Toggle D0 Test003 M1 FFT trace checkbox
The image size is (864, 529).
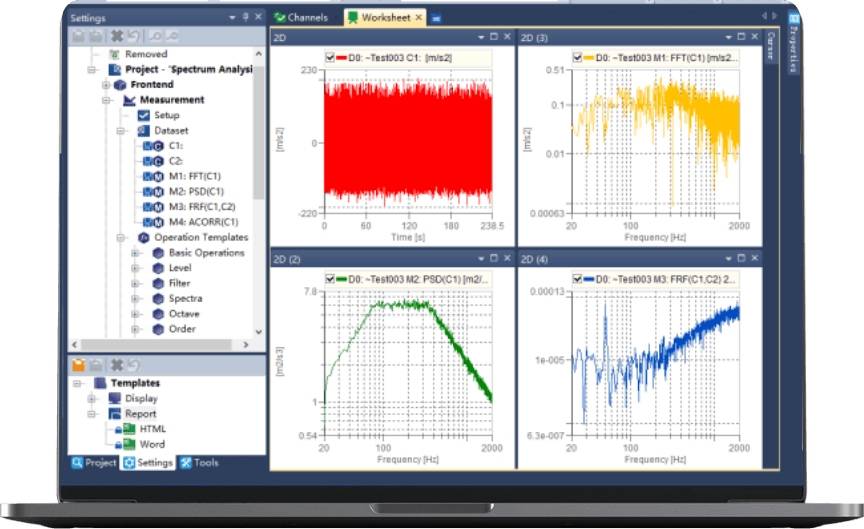point(577,57)
